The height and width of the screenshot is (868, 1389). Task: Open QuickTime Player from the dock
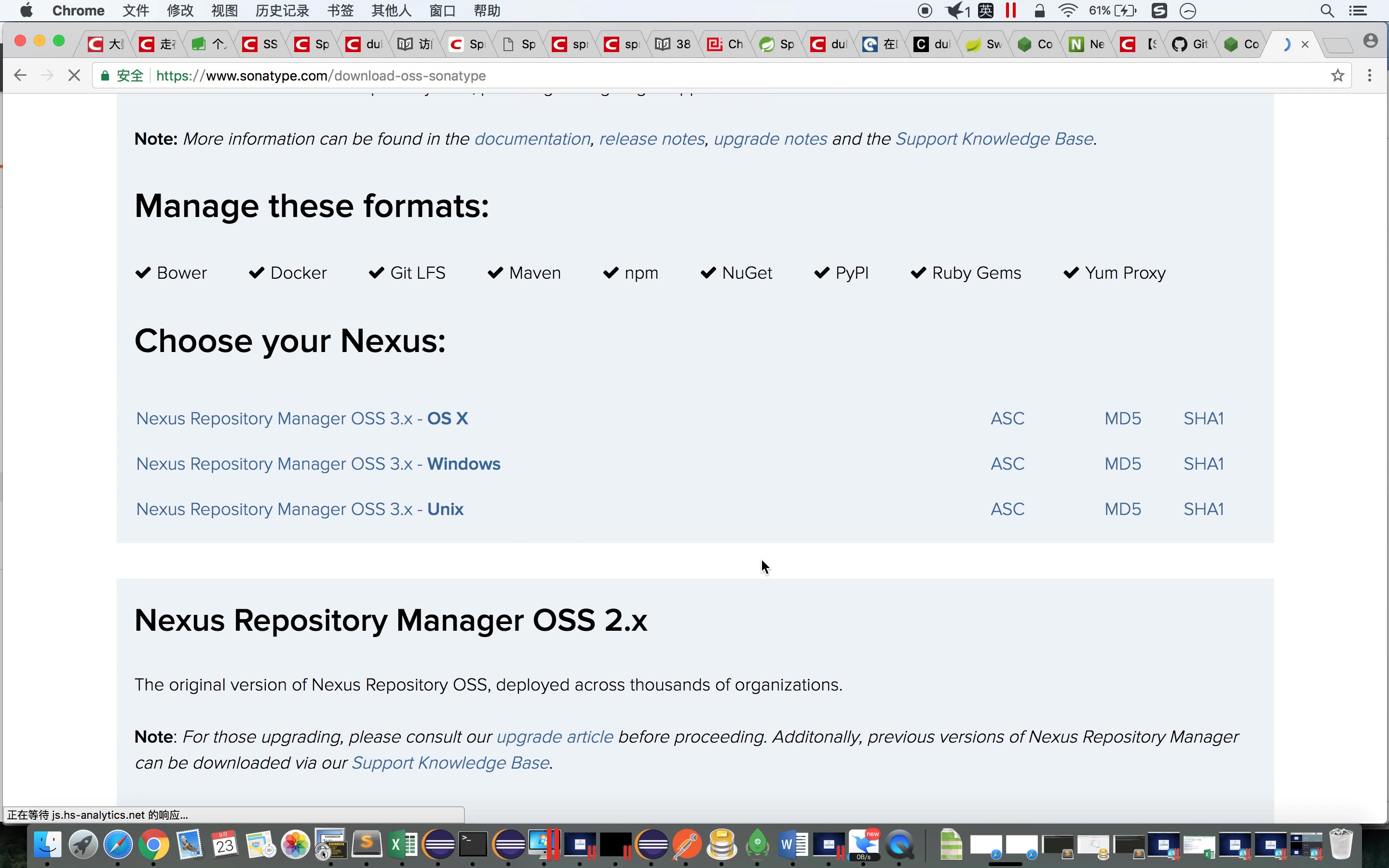(899, 844)
